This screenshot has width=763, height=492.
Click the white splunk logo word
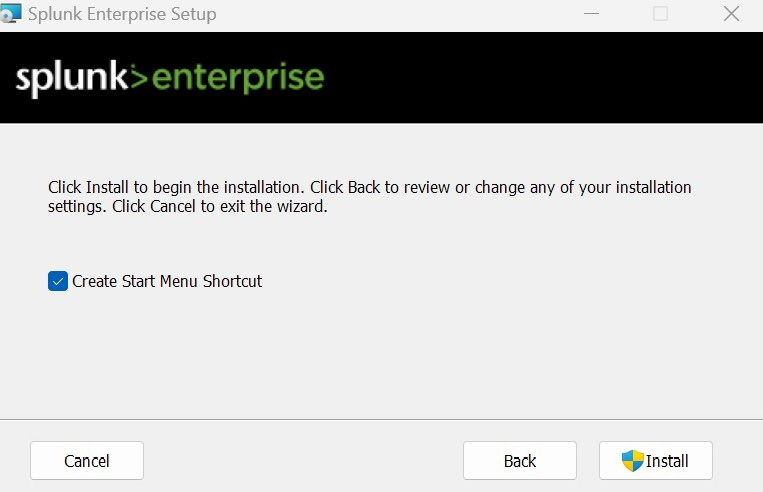[72, 78]
